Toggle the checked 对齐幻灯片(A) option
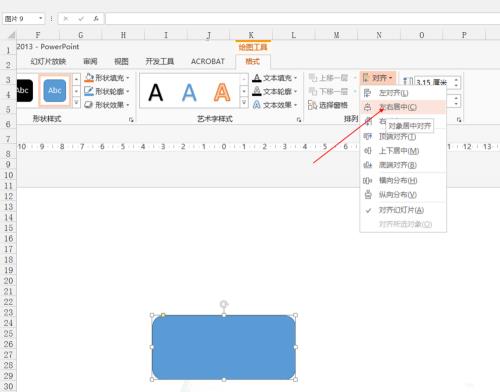500x392 pixels. 403,210
